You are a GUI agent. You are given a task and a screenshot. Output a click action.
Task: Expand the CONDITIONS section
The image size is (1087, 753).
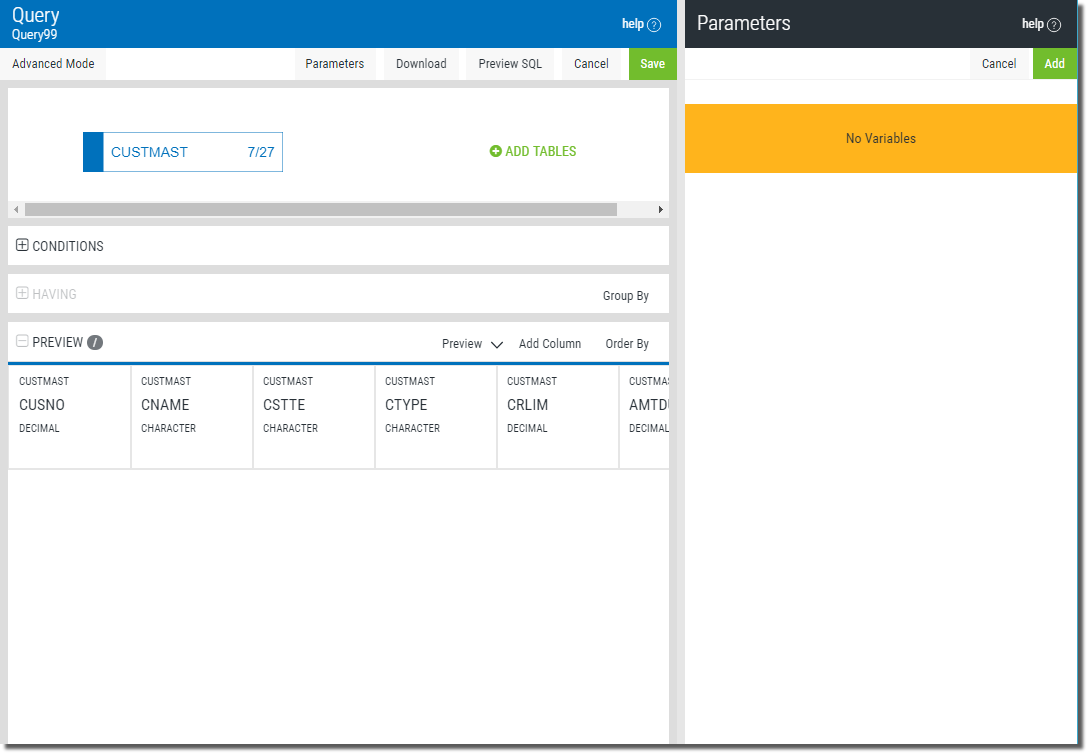22,245
